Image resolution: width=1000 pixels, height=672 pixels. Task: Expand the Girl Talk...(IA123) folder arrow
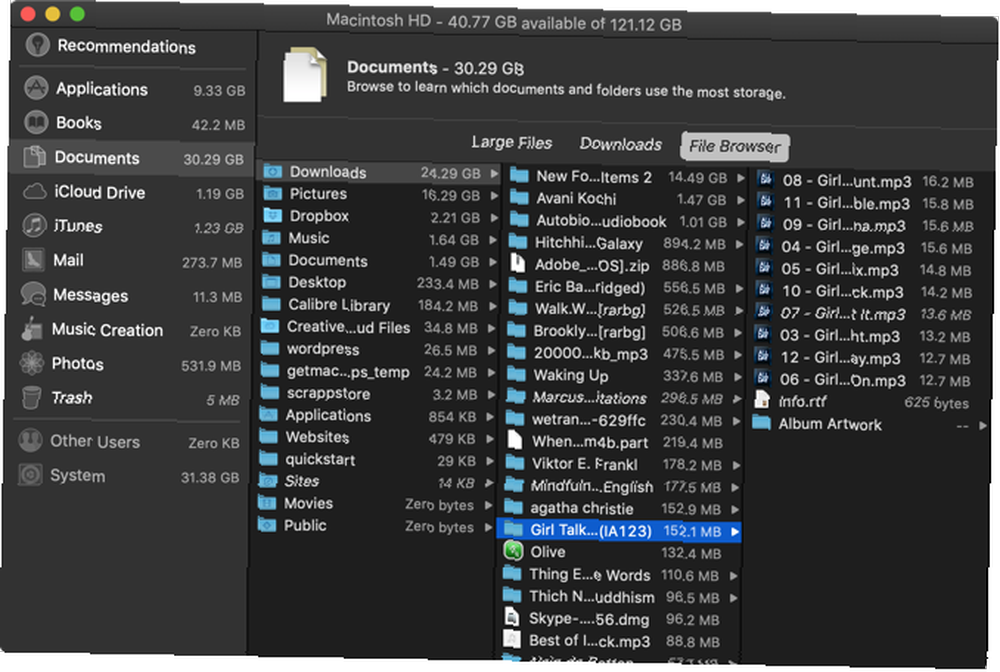click(x=735, y=531)
